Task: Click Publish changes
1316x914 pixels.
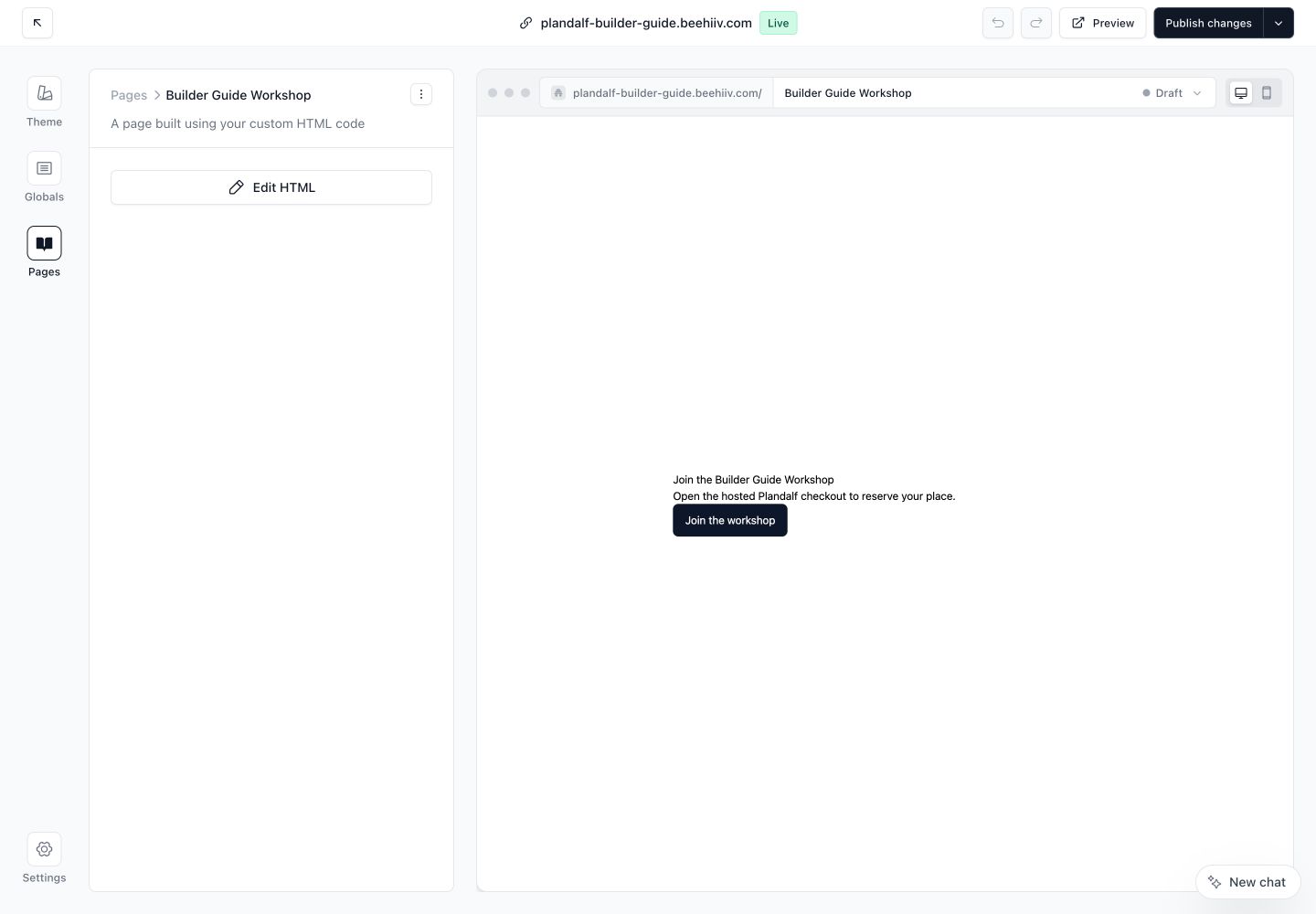Action: (1208, 23)
